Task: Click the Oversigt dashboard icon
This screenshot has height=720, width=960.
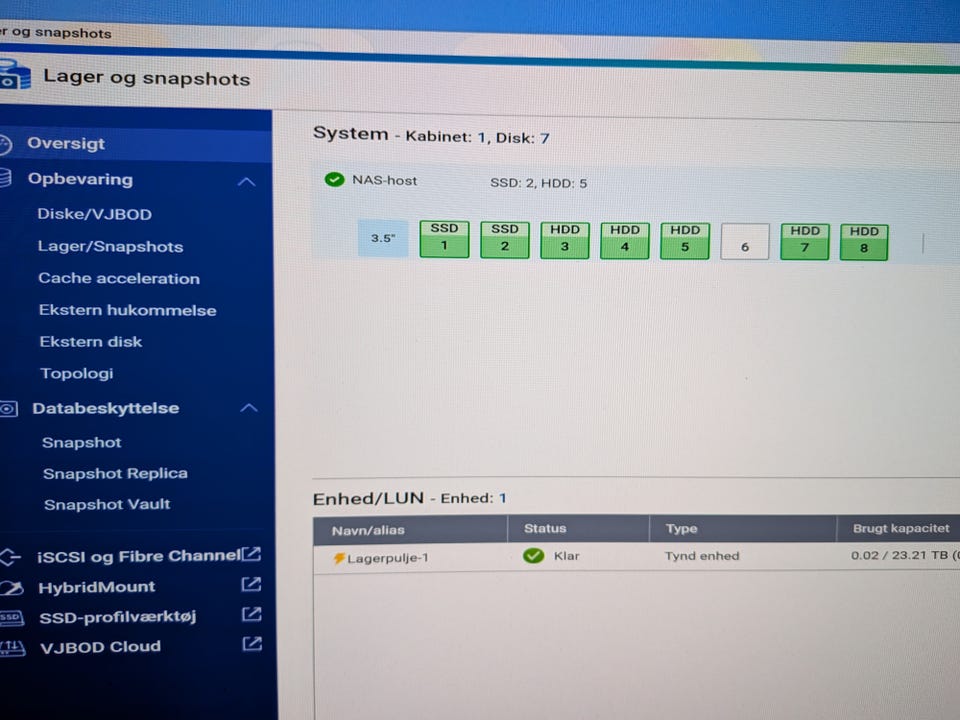Action: point(5,144)
